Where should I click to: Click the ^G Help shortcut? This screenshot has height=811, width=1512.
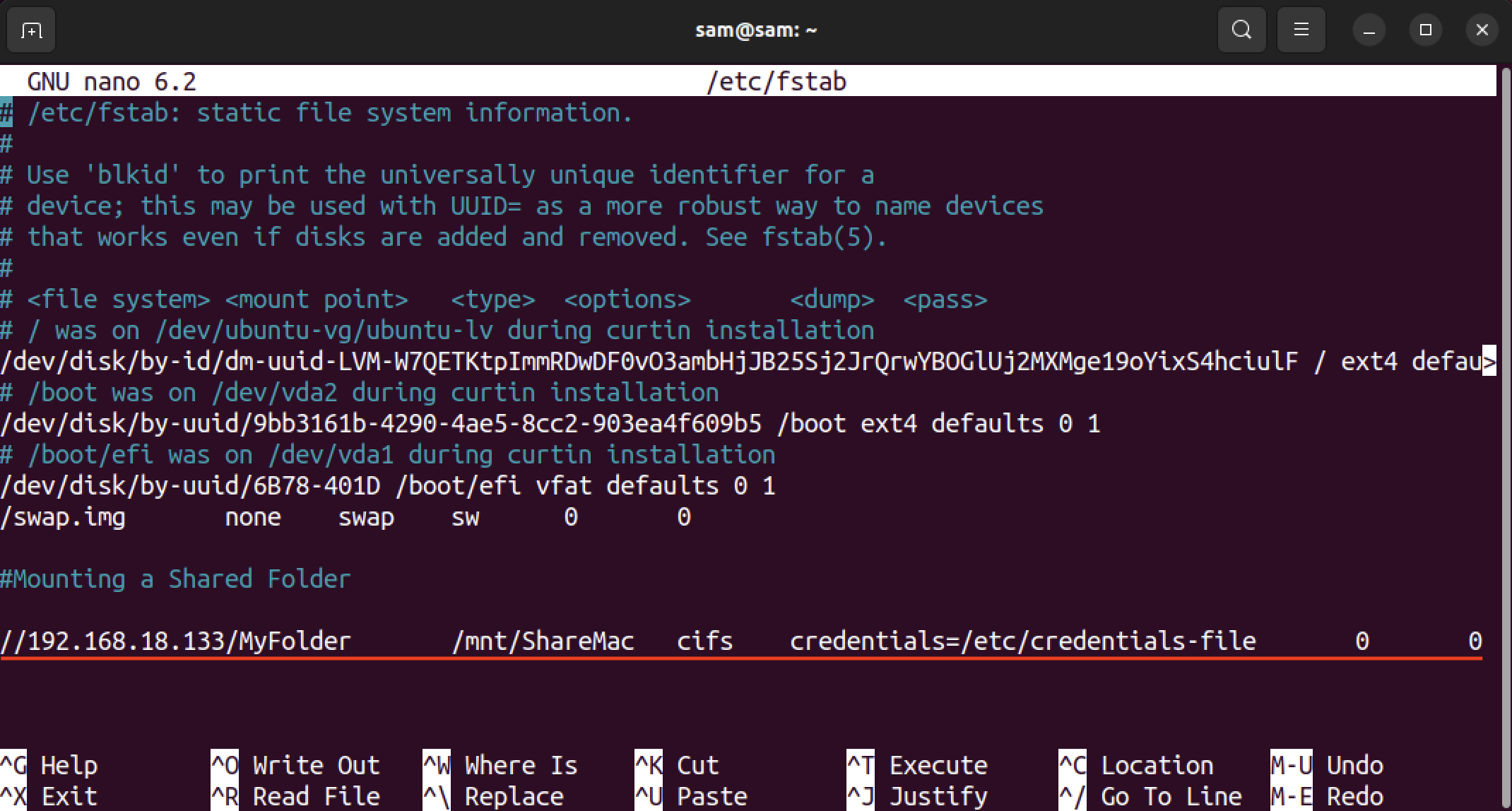pos(49,765)
